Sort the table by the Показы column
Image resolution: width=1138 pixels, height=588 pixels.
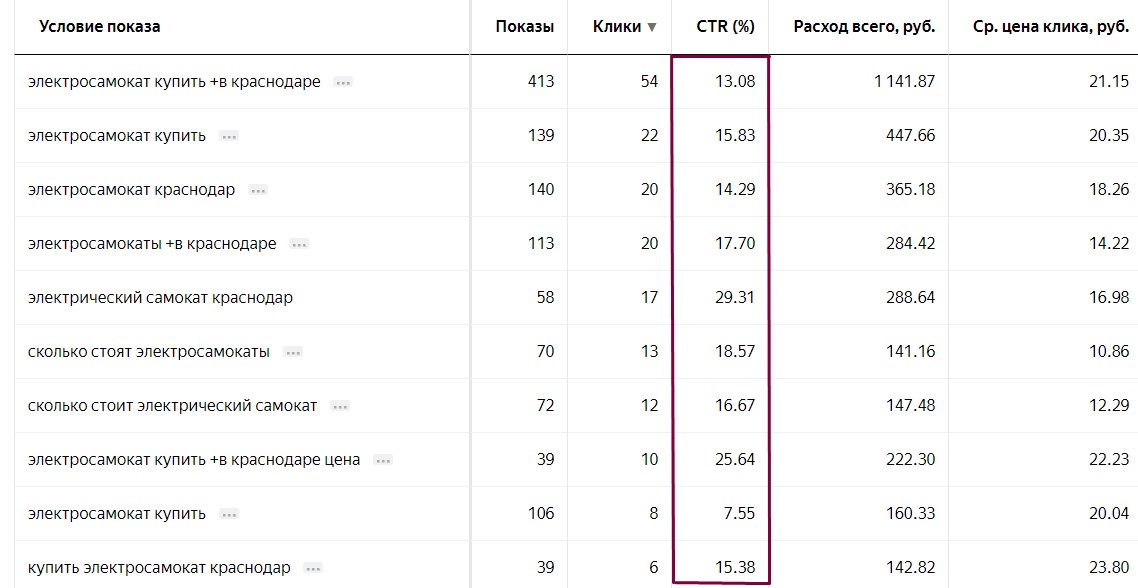coord(524,27)
